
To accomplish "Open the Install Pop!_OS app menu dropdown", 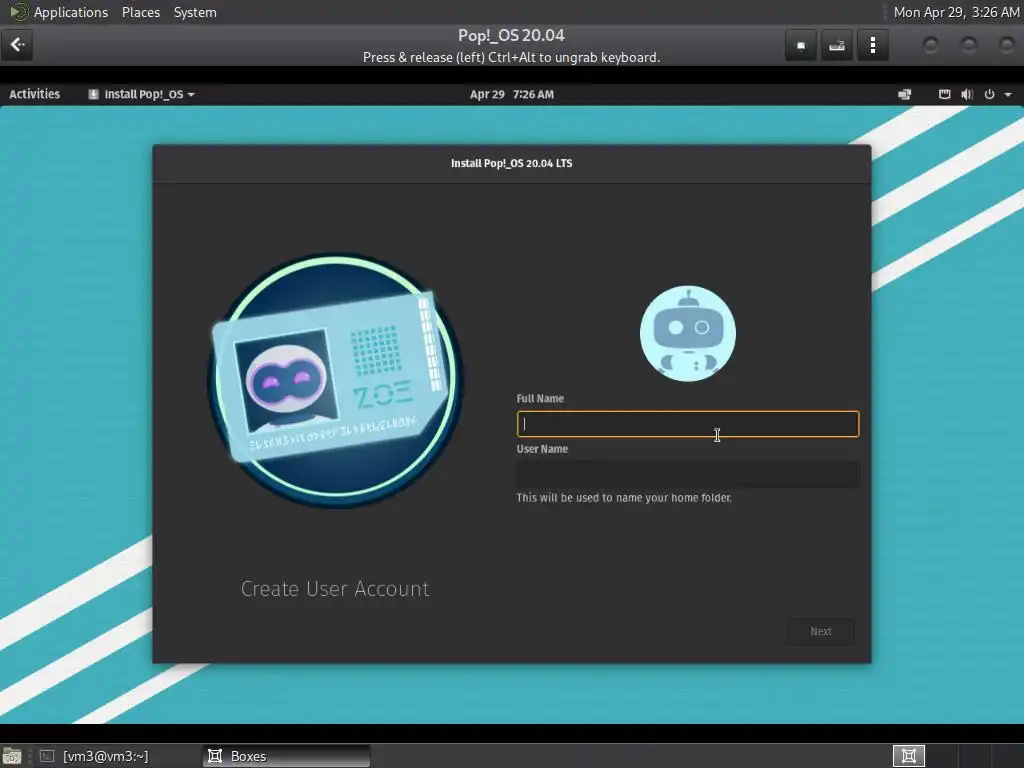I will (x=142, y=94).
